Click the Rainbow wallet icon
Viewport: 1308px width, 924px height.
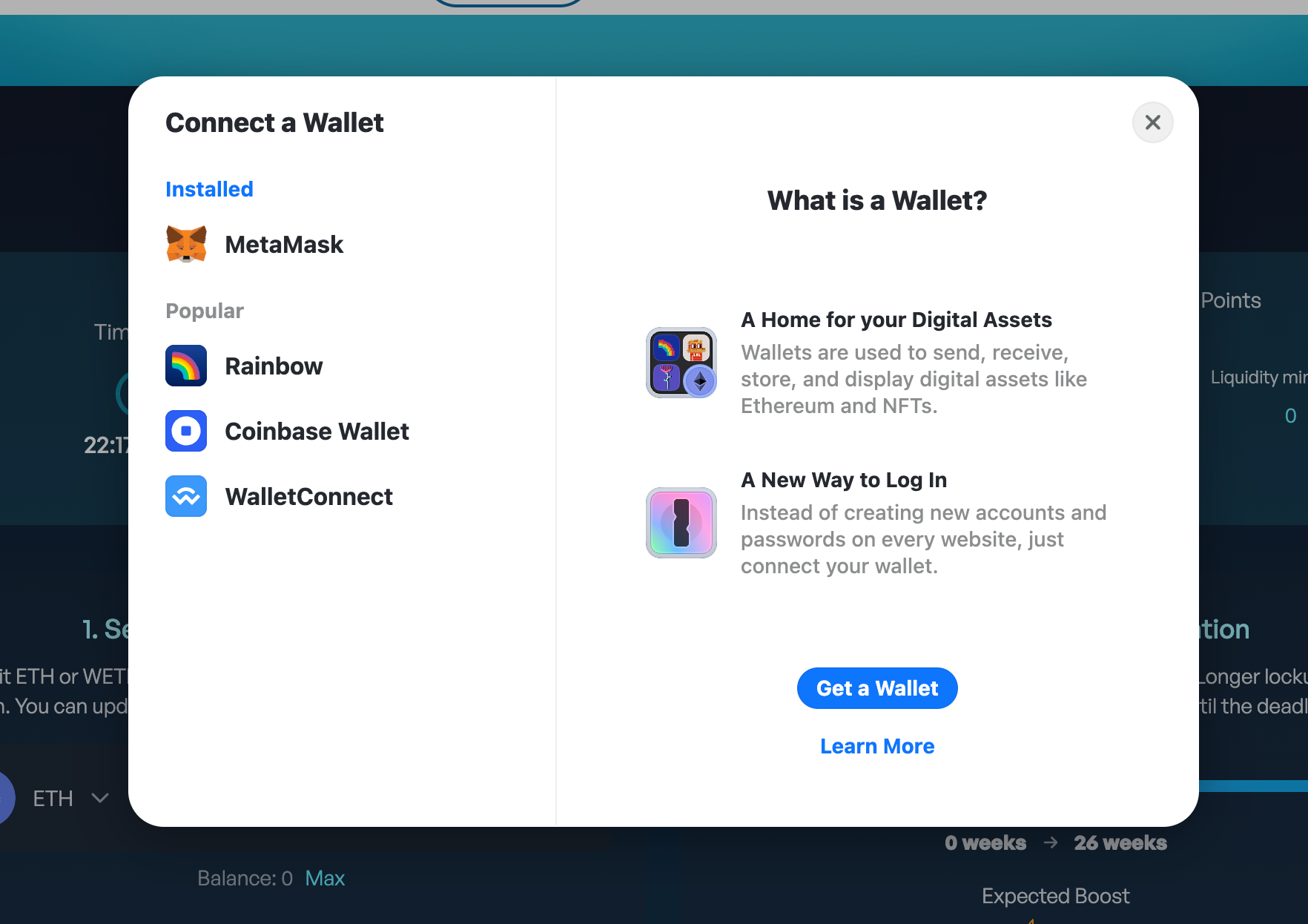pos(186,366)
